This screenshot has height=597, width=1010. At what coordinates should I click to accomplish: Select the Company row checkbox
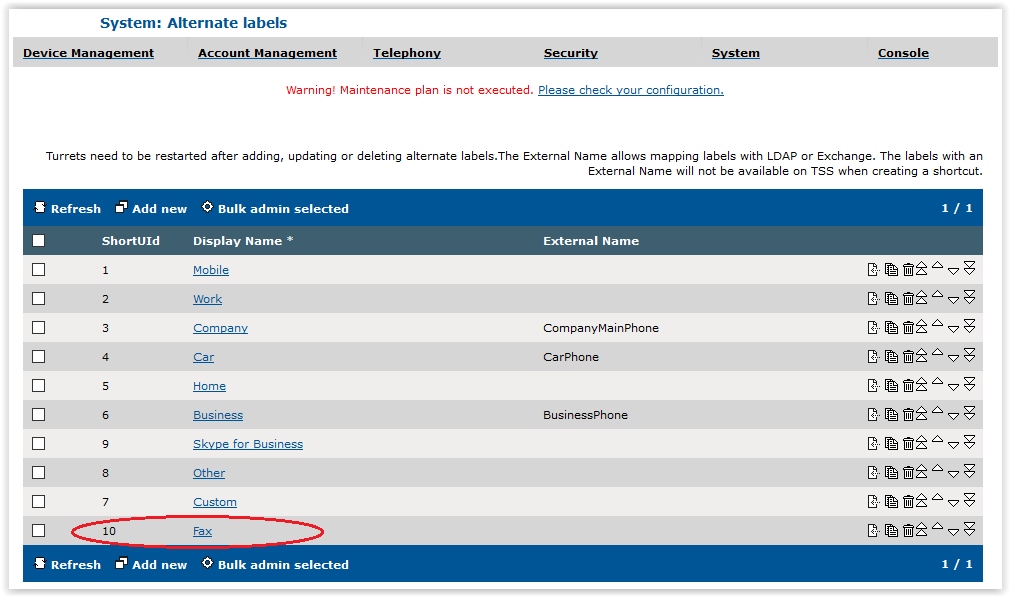[x=39, y=328]
